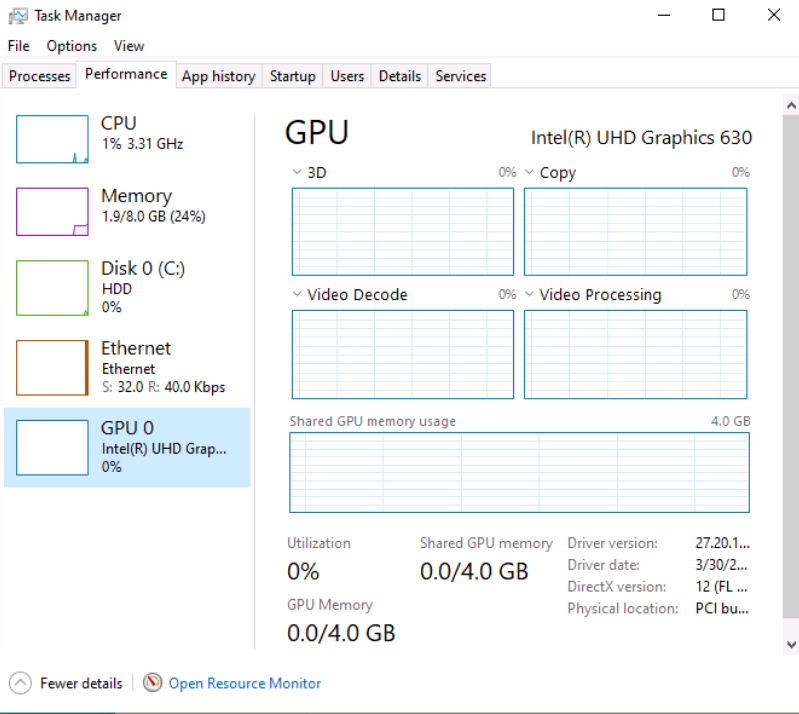Click the Shared GPU memory "0.0/4.0 GB" value
This screenshot has width=799, height=714.
click(474, 571)
